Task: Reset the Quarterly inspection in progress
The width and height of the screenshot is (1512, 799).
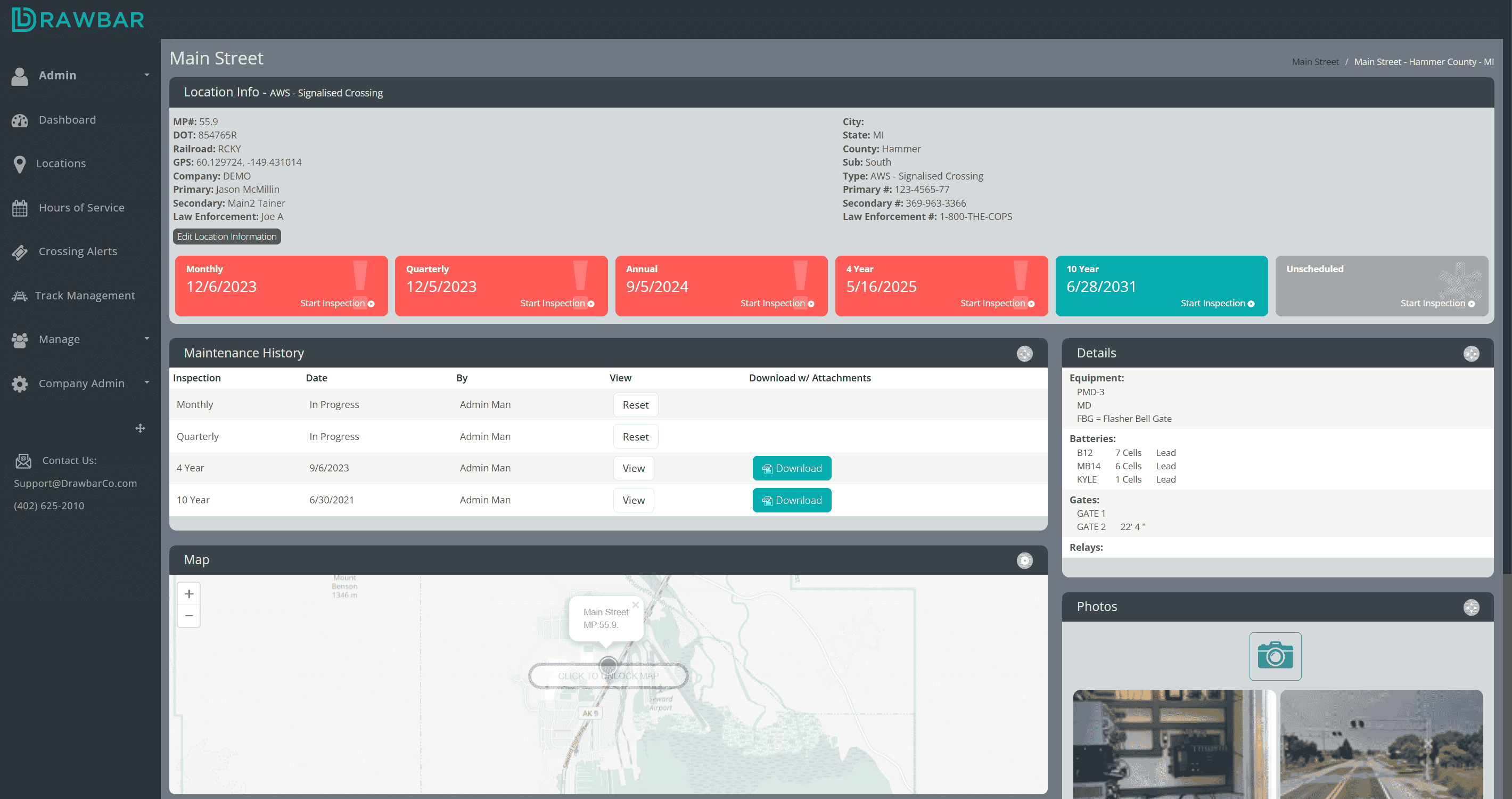Action: click(635, 436)
